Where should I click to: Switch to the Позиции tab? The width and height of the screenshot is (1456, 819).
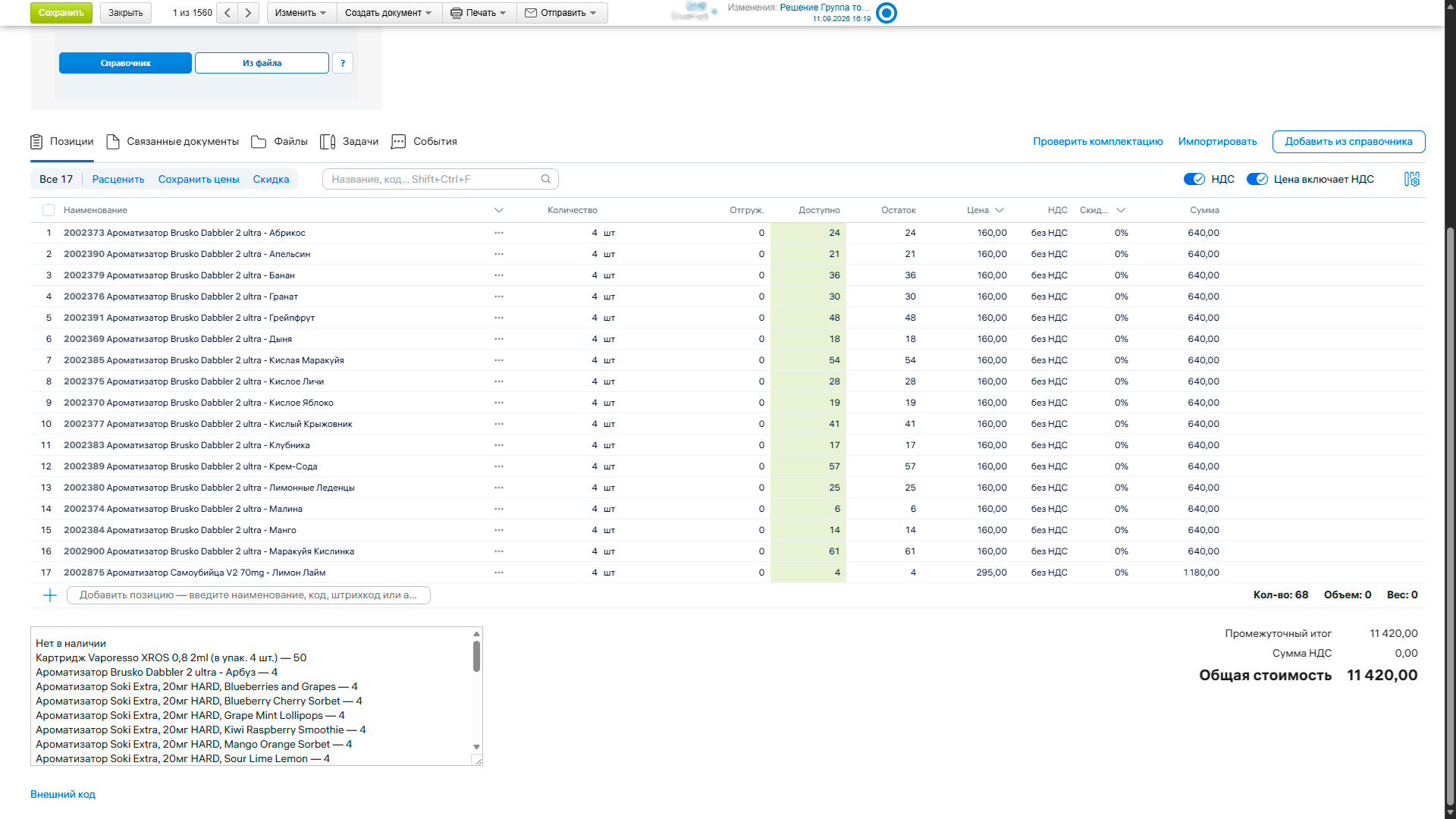62,142
